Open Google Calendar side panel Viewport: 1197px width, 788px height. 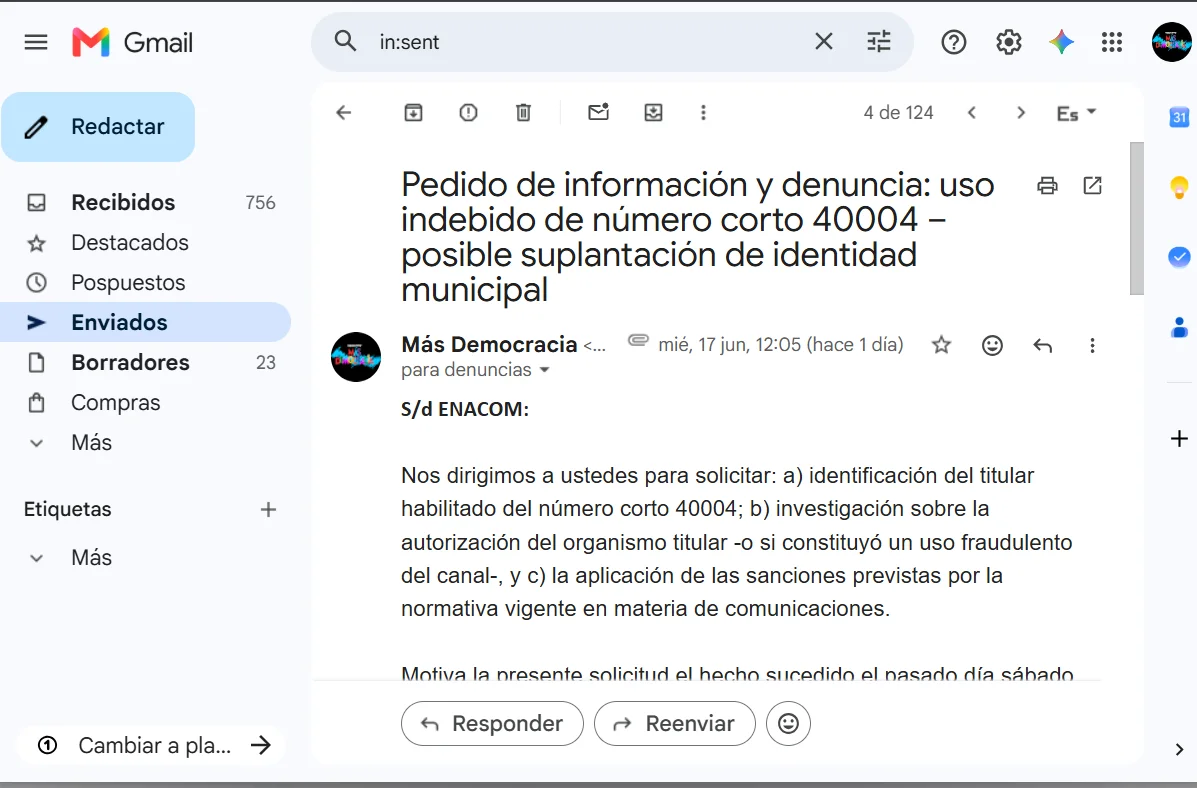click(1179, 117)
